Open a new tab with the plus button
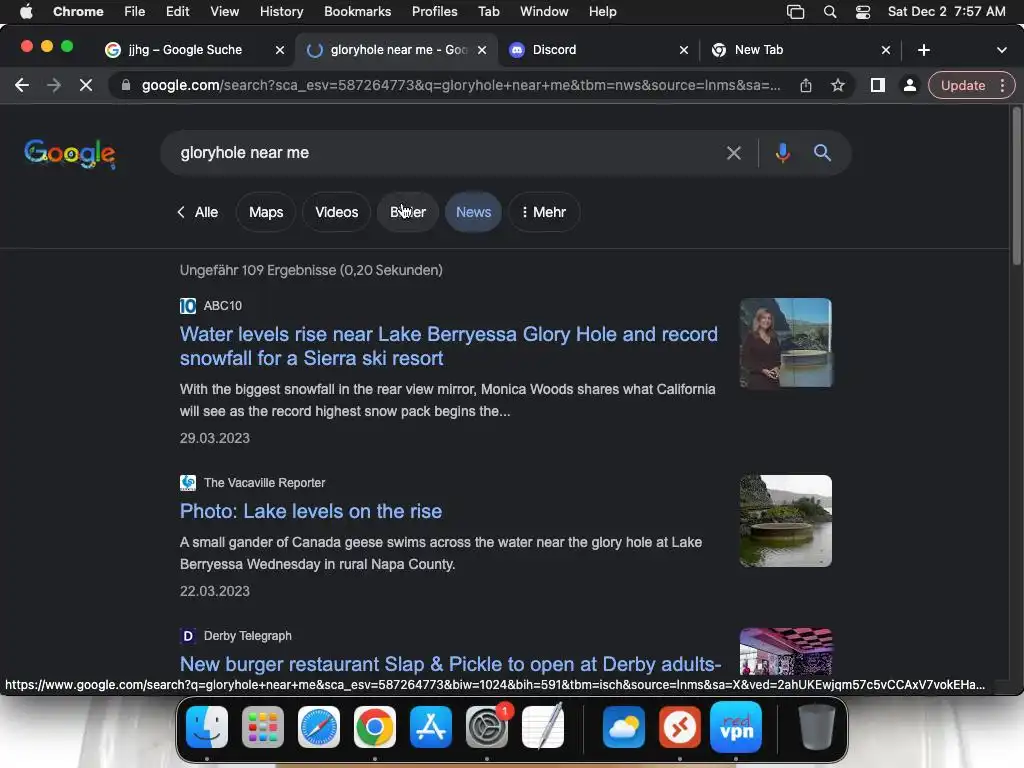The width and height of the screenshot is (1024, 768). coord(923,50)
